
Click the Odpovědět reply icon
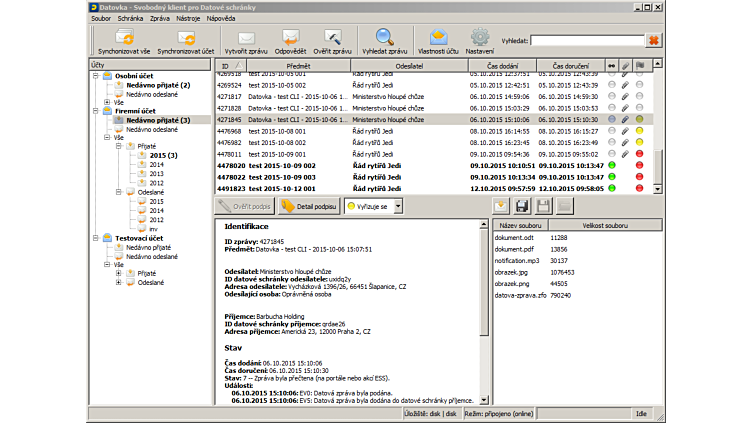(290, 38)
